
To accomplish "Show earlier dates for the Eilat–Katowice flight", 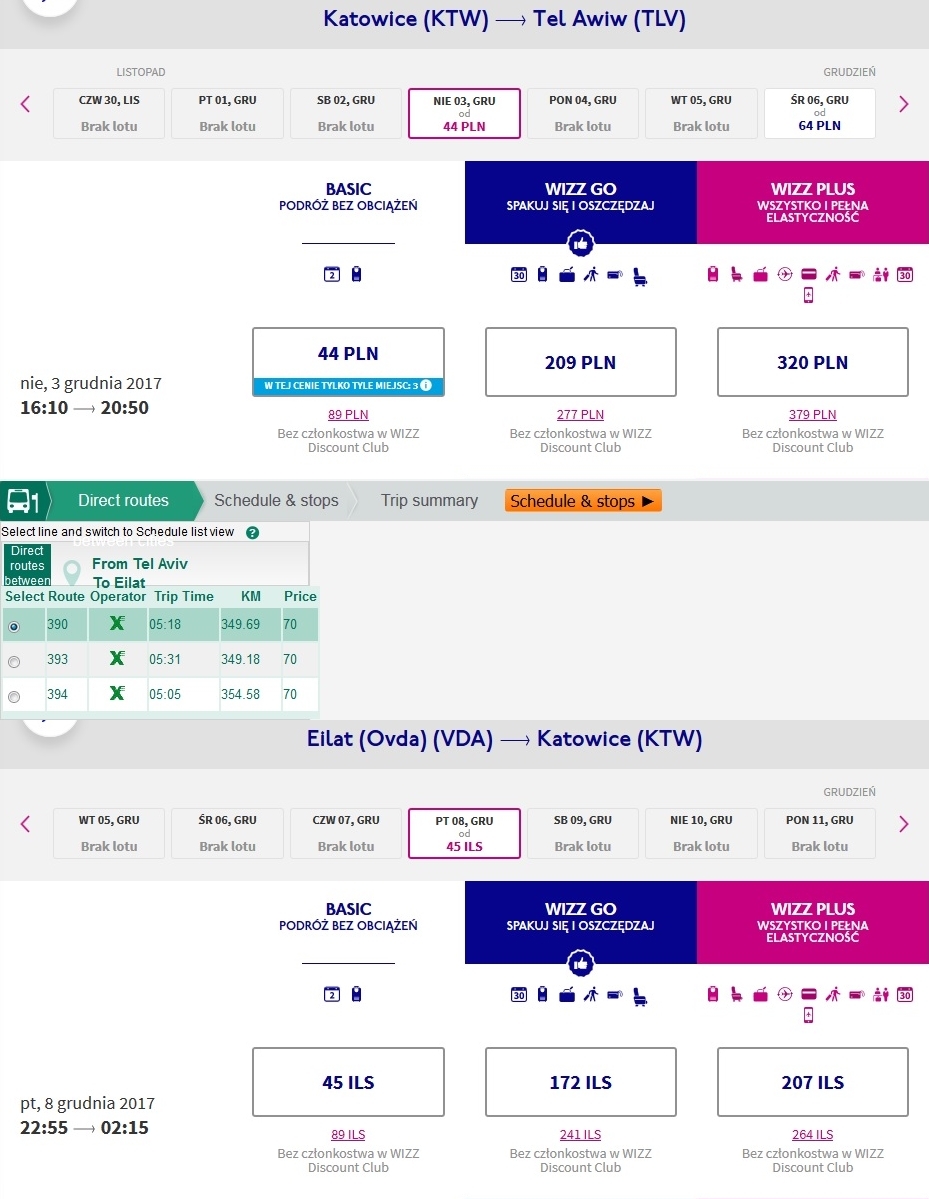I will tap(25, 824).
